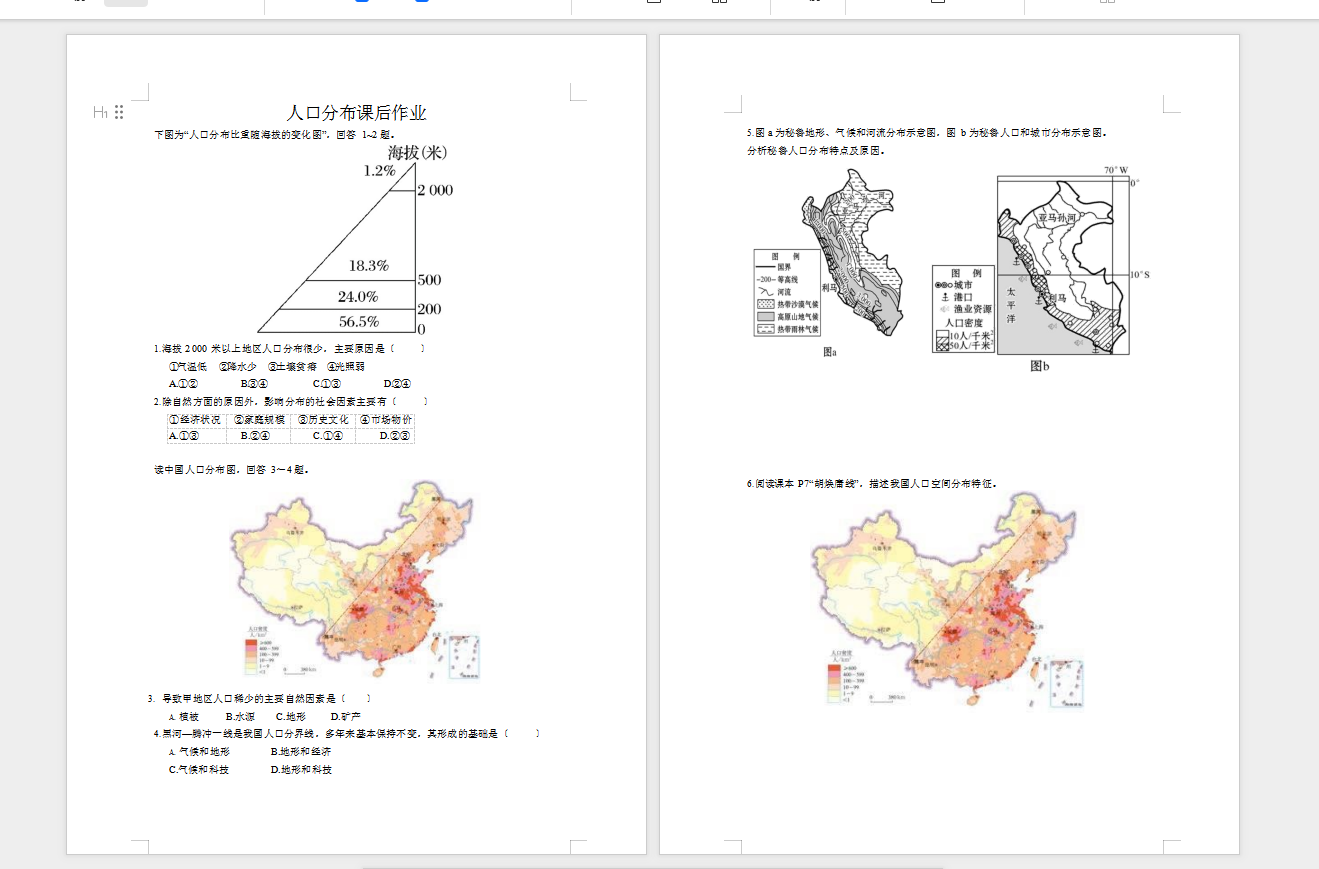This screenshot has width=1319, height=869.
Task: Click table cell ③历史文化
Action: [322, 420]
